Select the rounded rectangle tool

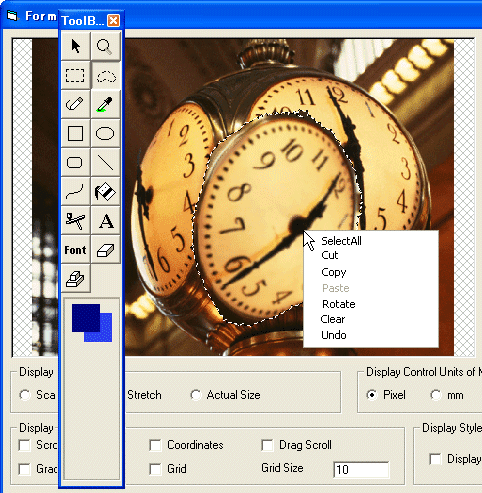point(76,163)
